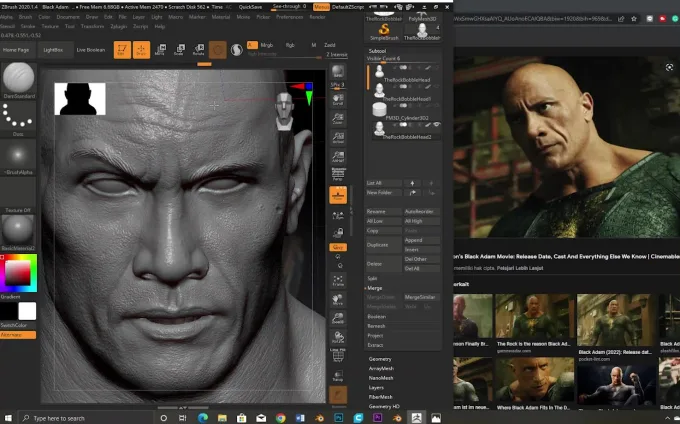Screen dimensions: 680x424
Task: Activate the Edit mode button
Action: [x=122, y=50]
